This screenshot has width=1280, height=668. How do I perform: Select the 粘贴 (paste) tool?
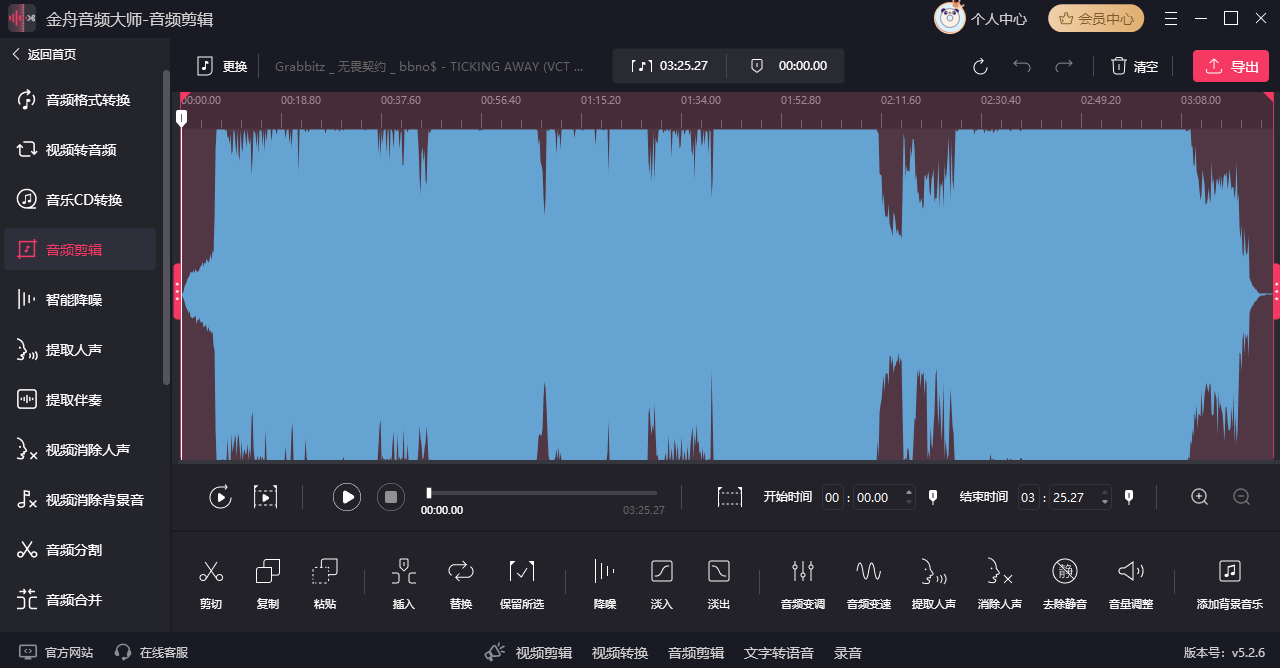(324, 584)
